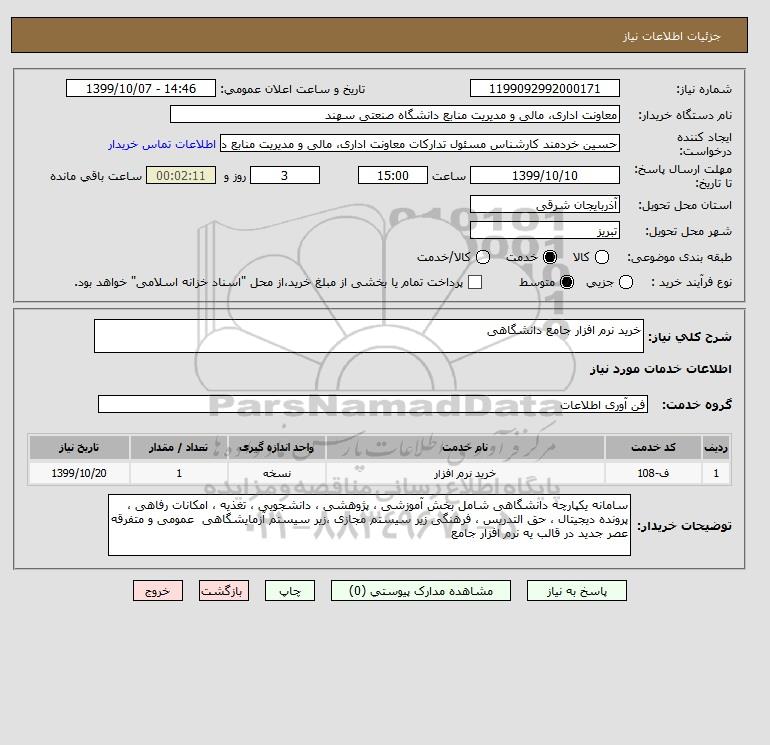Viewport: 770px width, 745px height.
Task: Click the deadline time field 15:00
Action: pyautogui.click(x=393, y=175)
